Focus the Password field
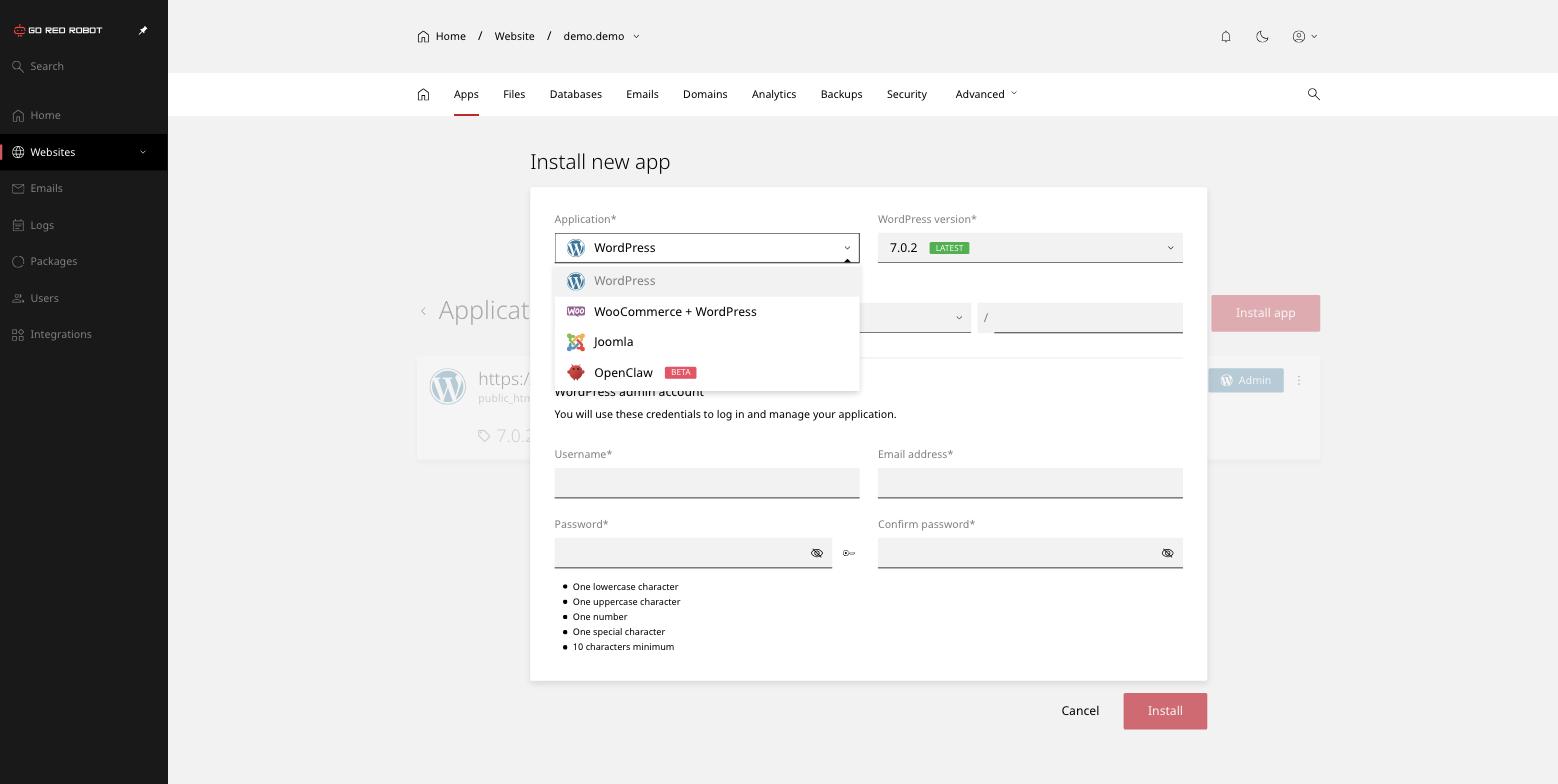 [693, 553]
